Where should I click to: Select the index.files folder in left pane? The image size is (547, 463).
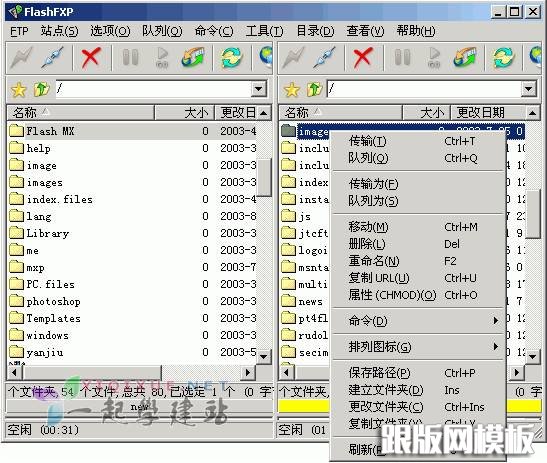(133, 199)
